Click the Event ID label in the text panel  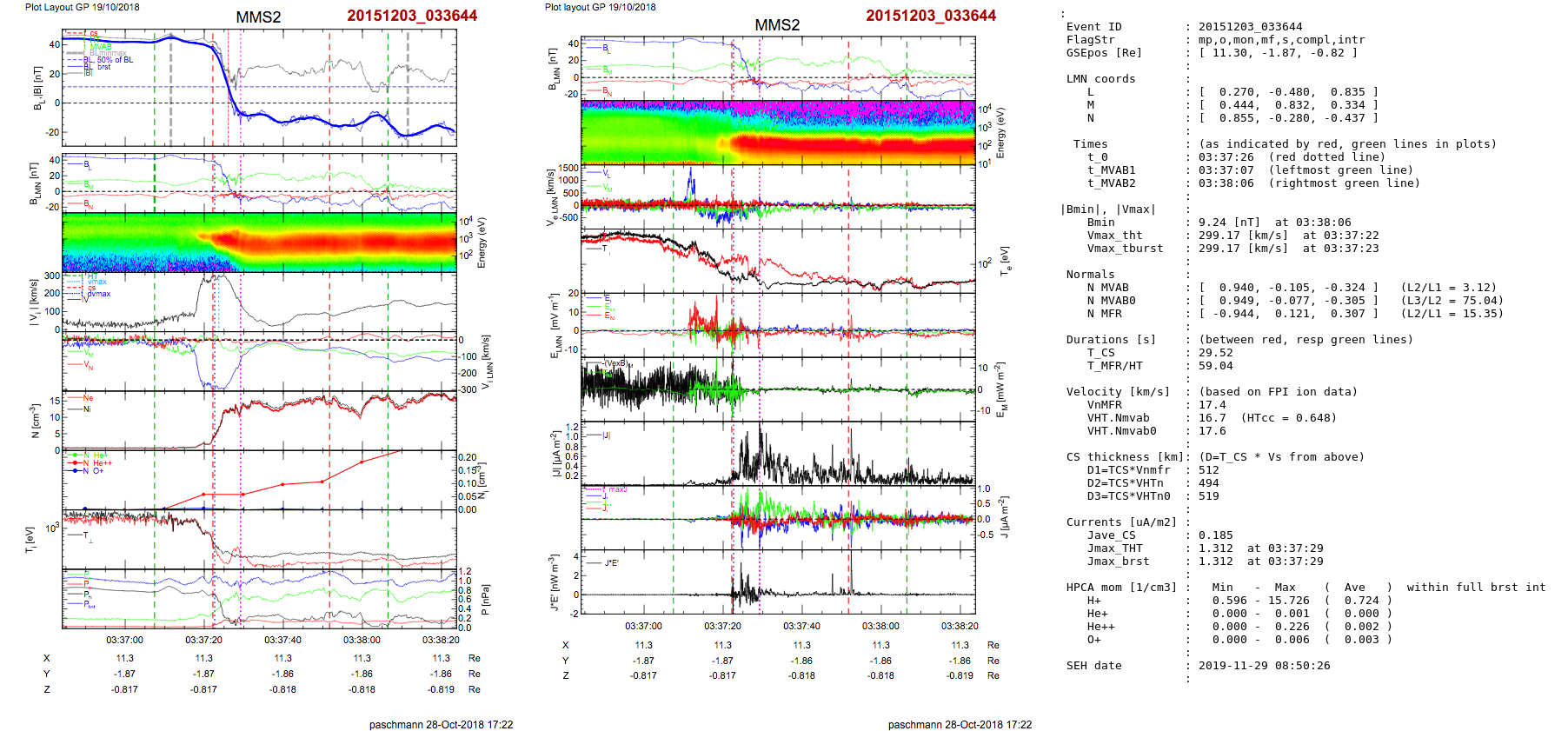[x=1093, y=27]
